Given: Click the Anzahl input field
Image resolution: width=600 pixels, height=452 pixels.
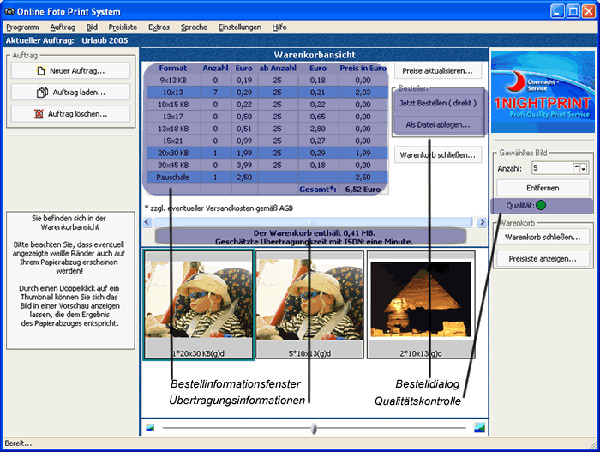Looking at the screenshot, I should [x=552, y=168].
